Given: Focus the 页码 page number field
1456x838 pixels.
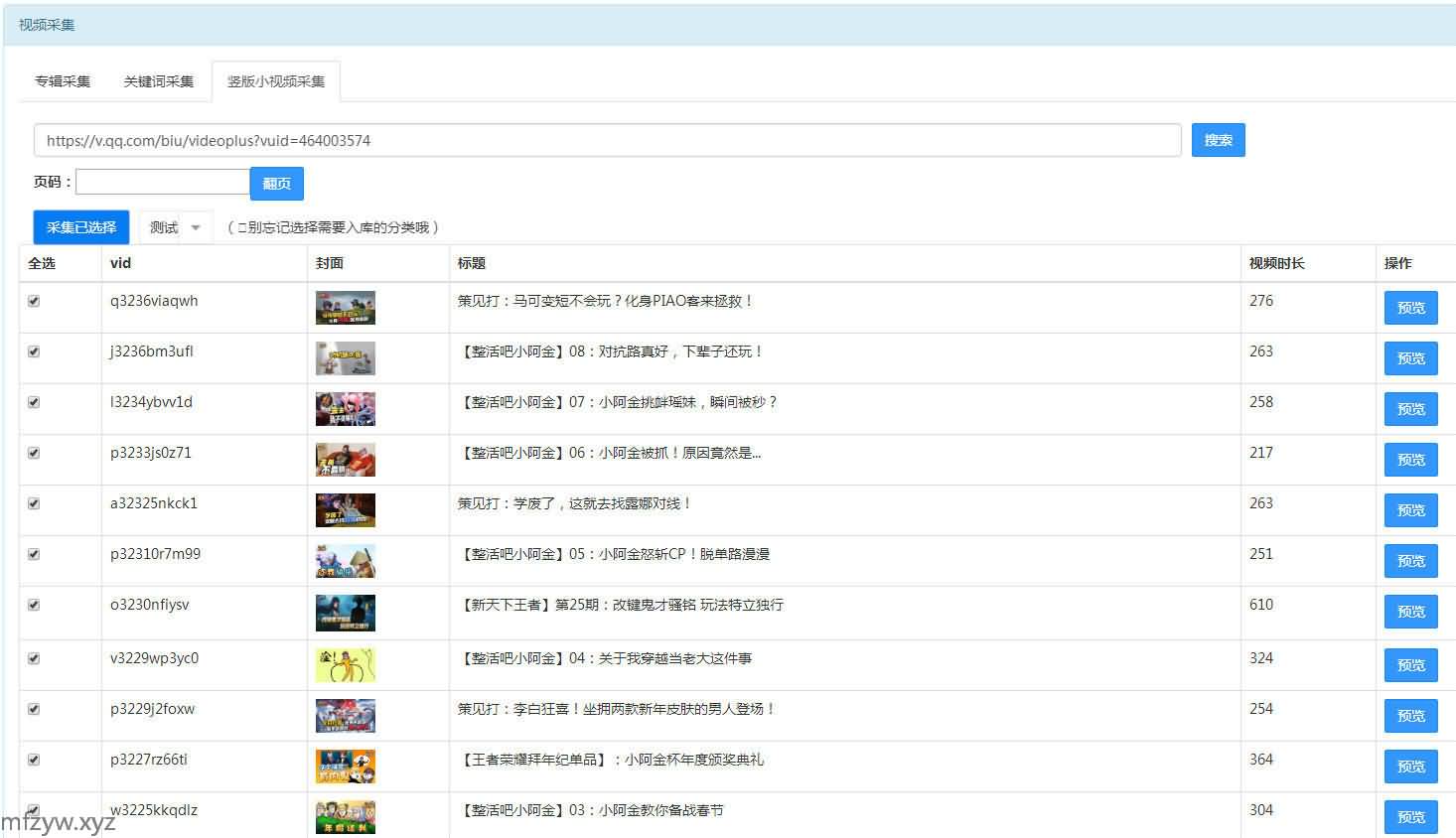Looking at the screenshot, I should coord(162,182).
